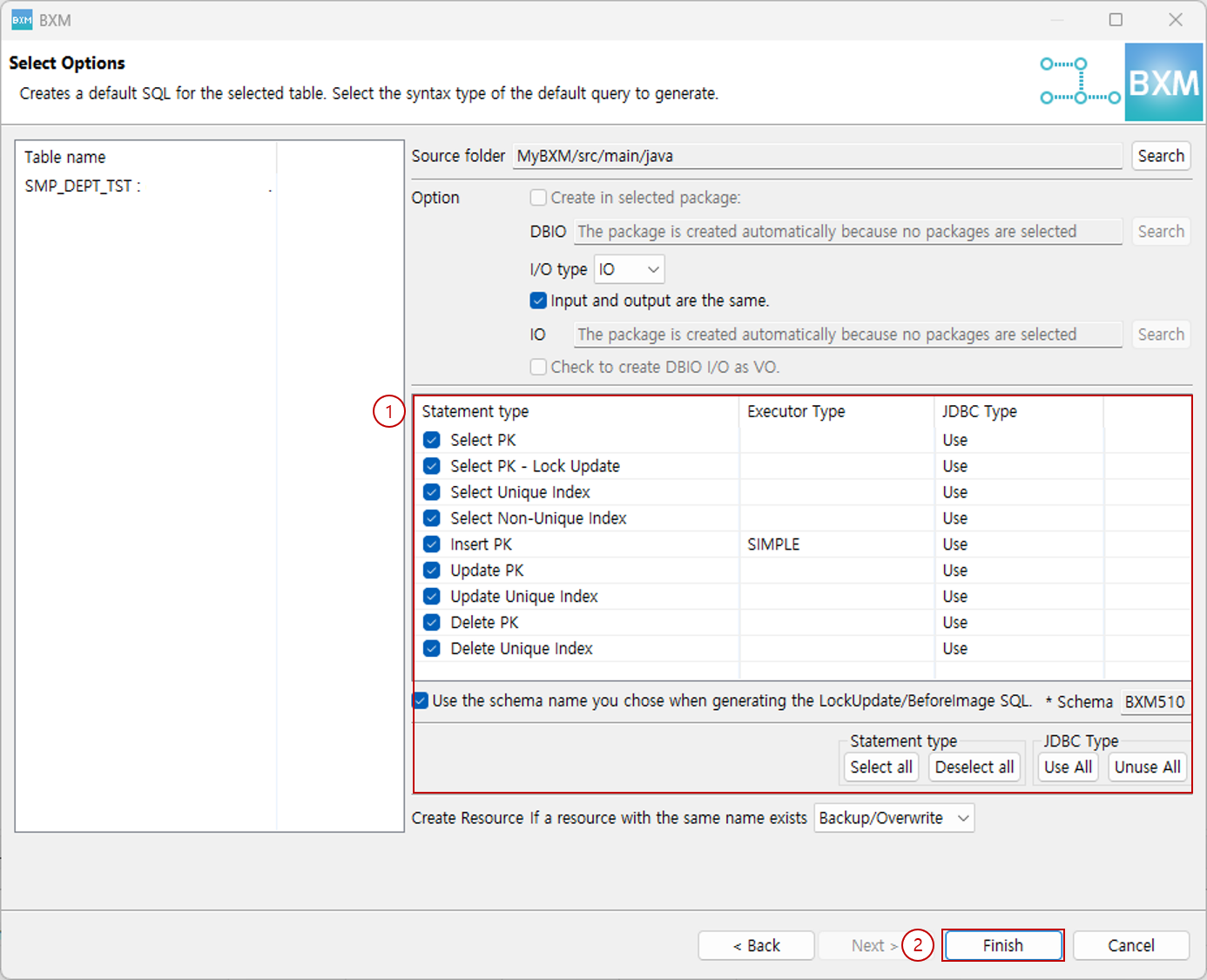Image resolution: width=1207 pixels, height=980 pixels.
Task: Uncheck the Delete Unique Index statement type
Action: point(431,648)
